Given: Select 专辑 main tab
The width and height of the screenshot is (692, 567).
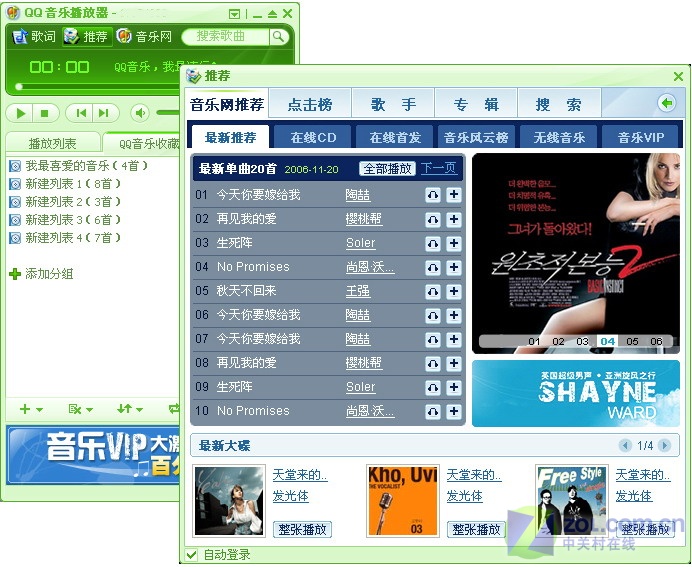Looking at the screenshot, I should coord(476,105).
